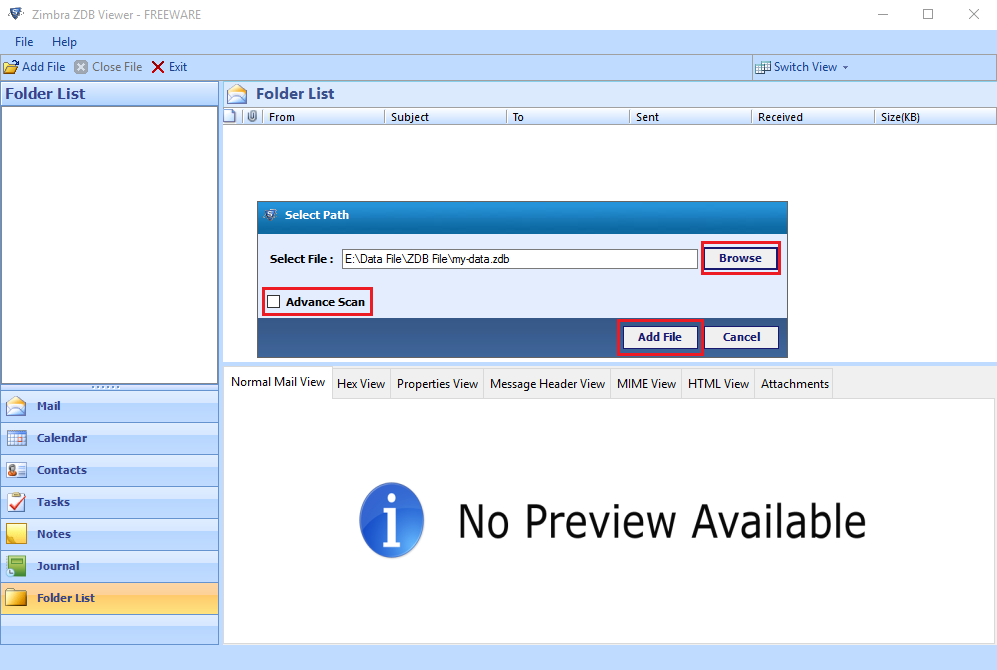Click the sidebar splitter grip dots
Screen dimensions: 997x670
coord(106,387)
